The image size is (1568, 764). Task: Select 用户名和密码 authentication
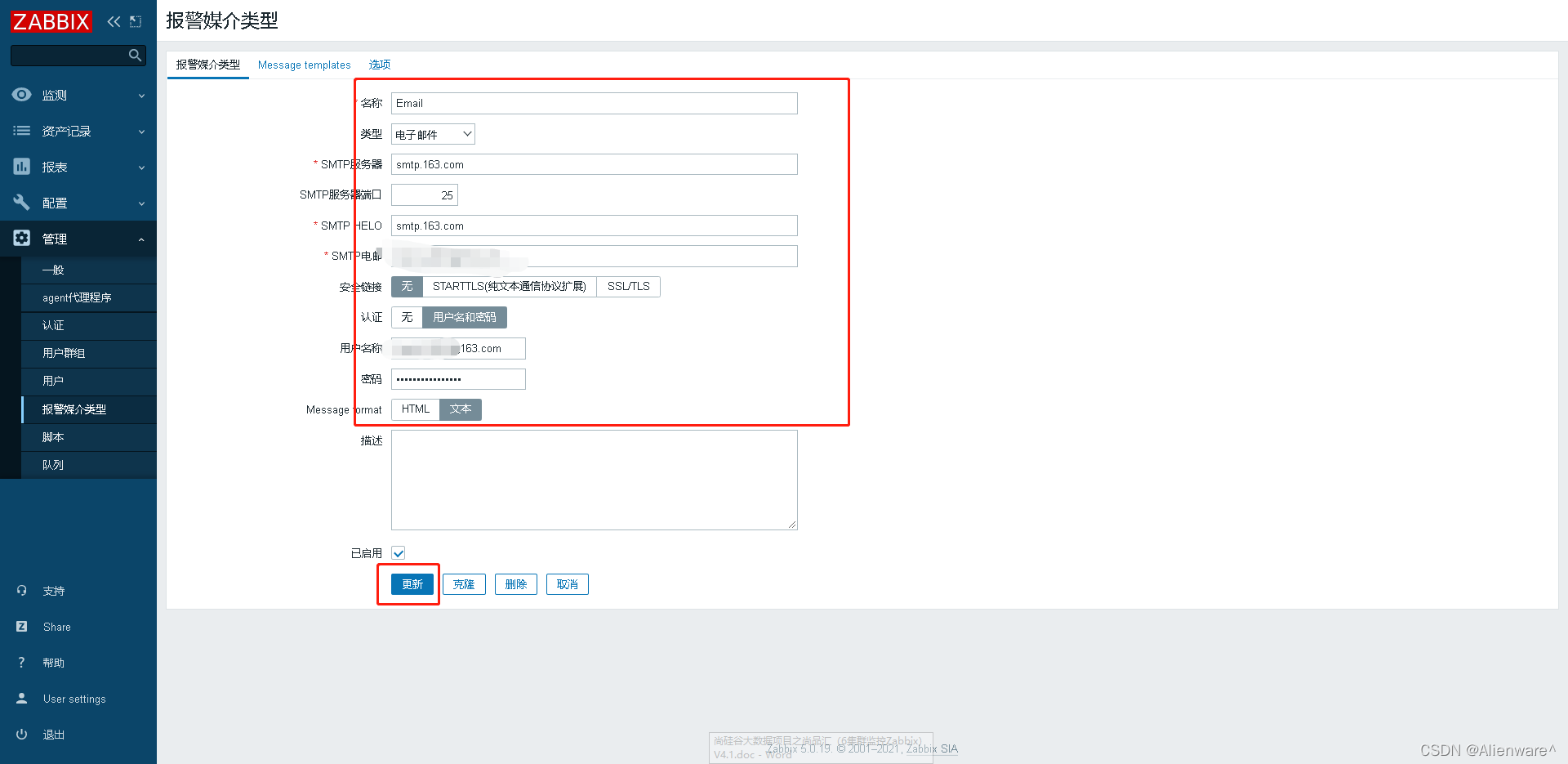coord(465,317)
